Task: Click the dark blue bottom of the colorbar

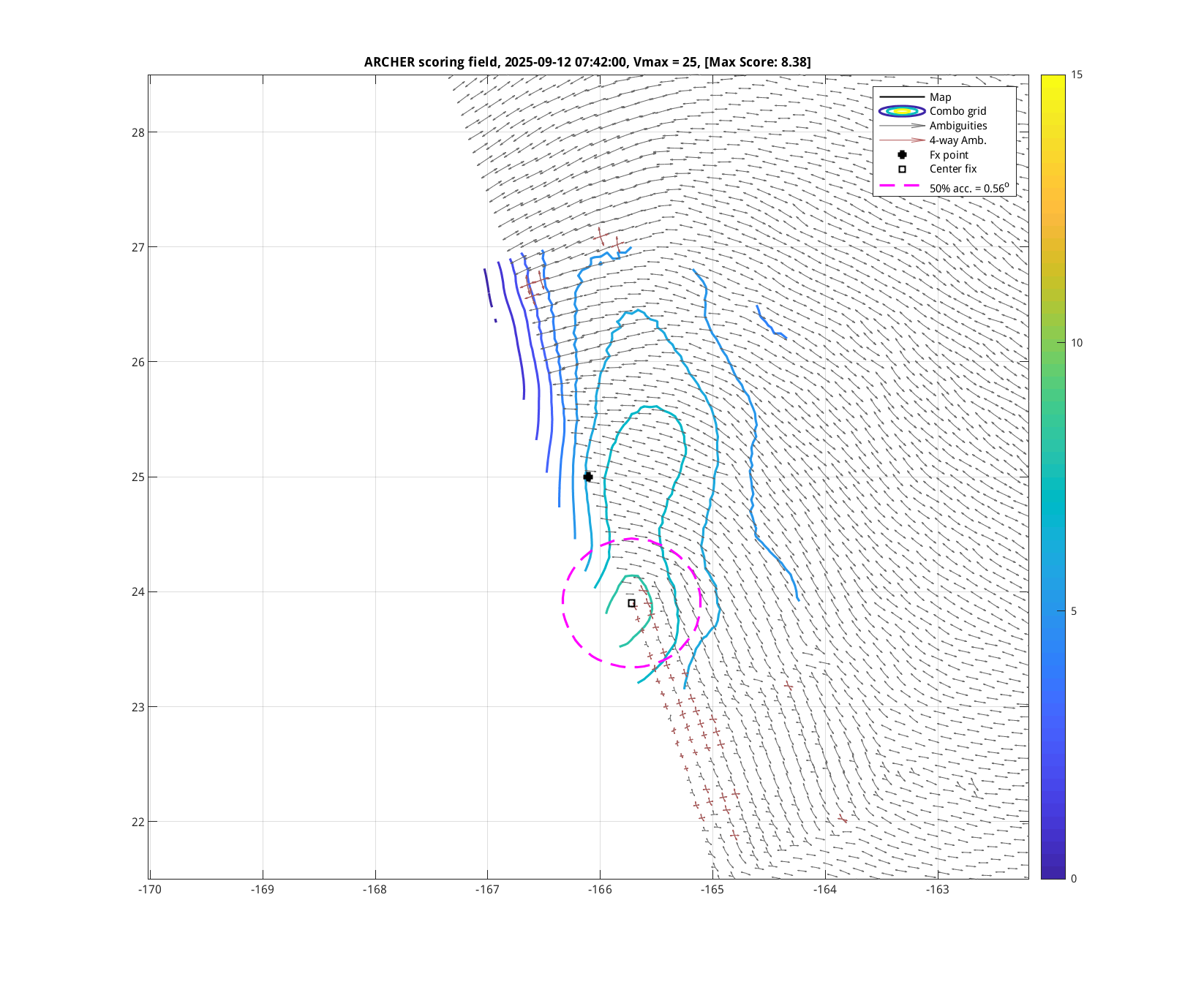Action: tap(1053, 874)
